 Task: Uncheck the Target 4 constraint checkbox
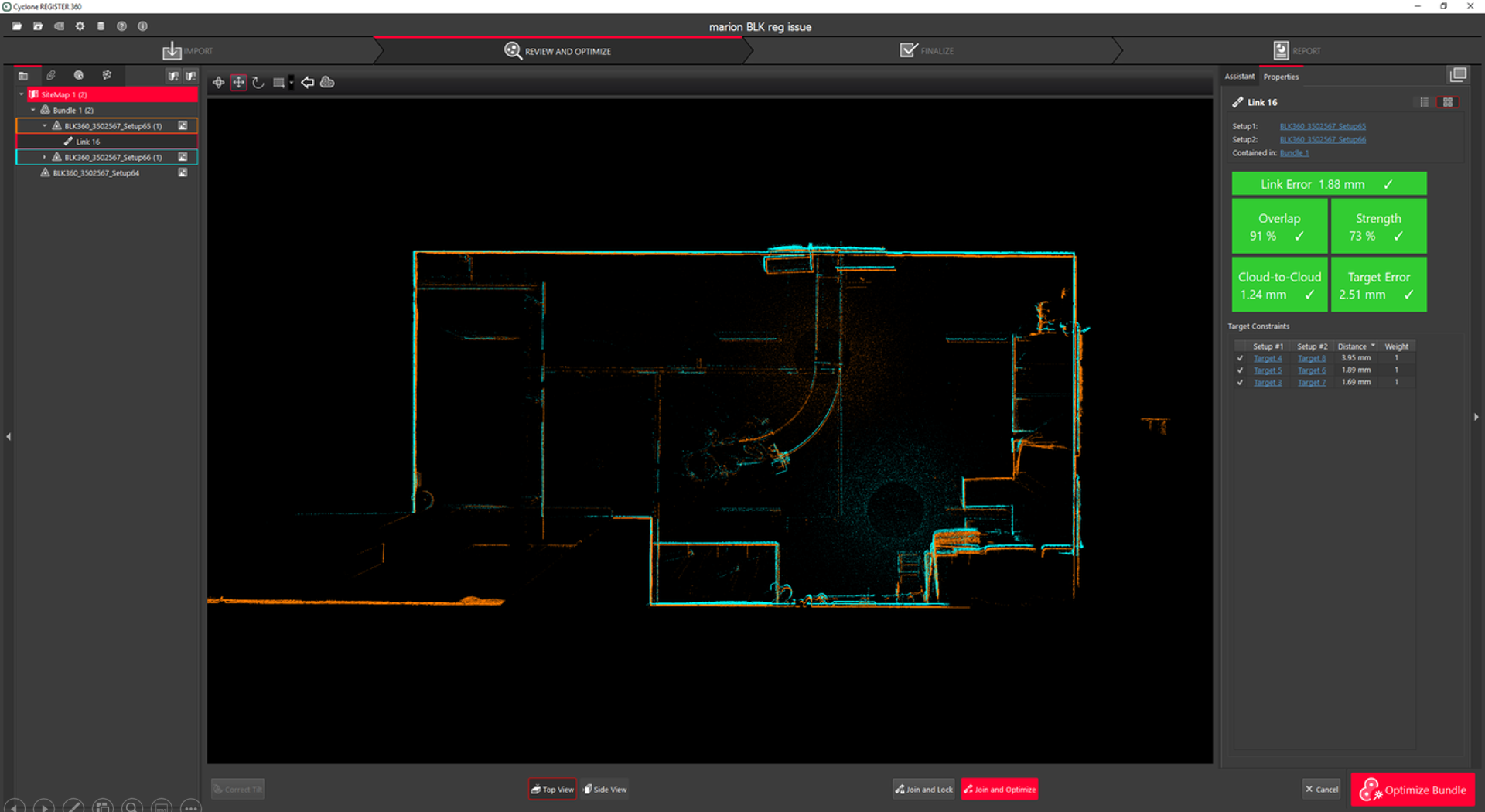1240,358
